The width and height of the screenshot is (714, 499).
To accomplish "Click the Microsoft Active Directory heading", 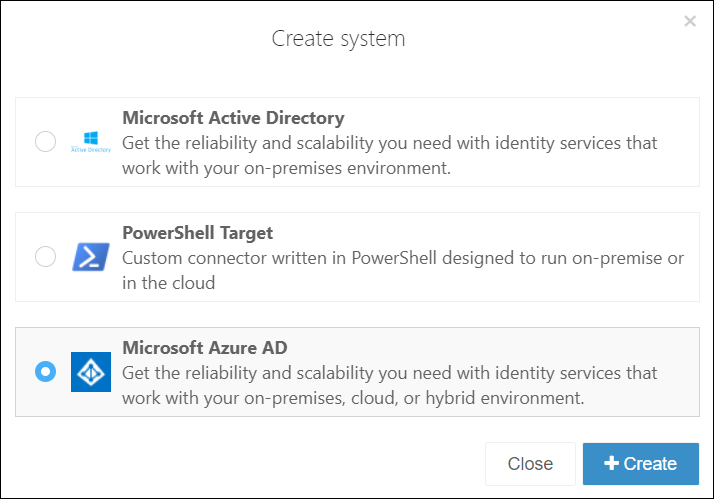I will point(233,118).
